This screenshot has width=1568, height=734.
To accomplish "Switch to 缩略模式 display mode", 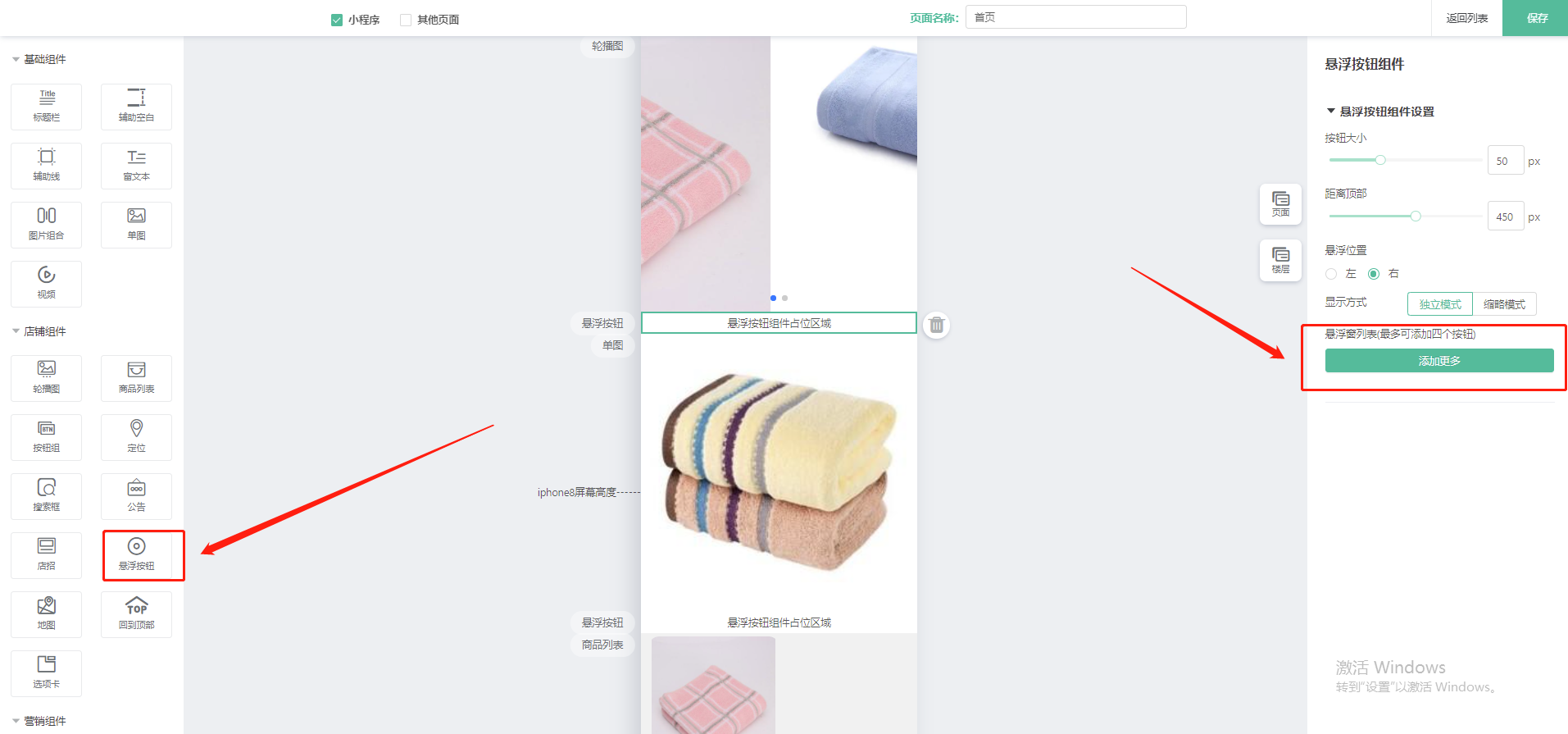I will point(1504,304).
